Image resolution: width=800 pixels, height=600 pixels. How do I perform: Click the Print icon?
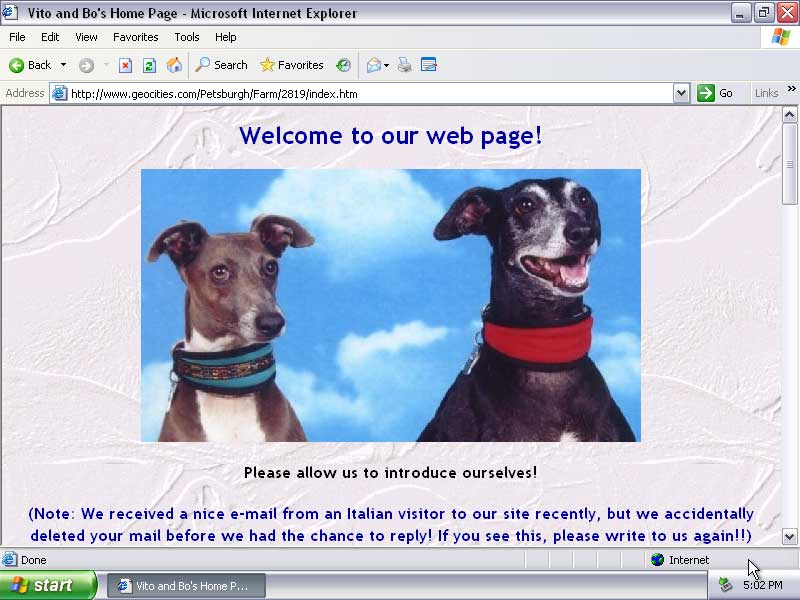[x=405, y=65]
